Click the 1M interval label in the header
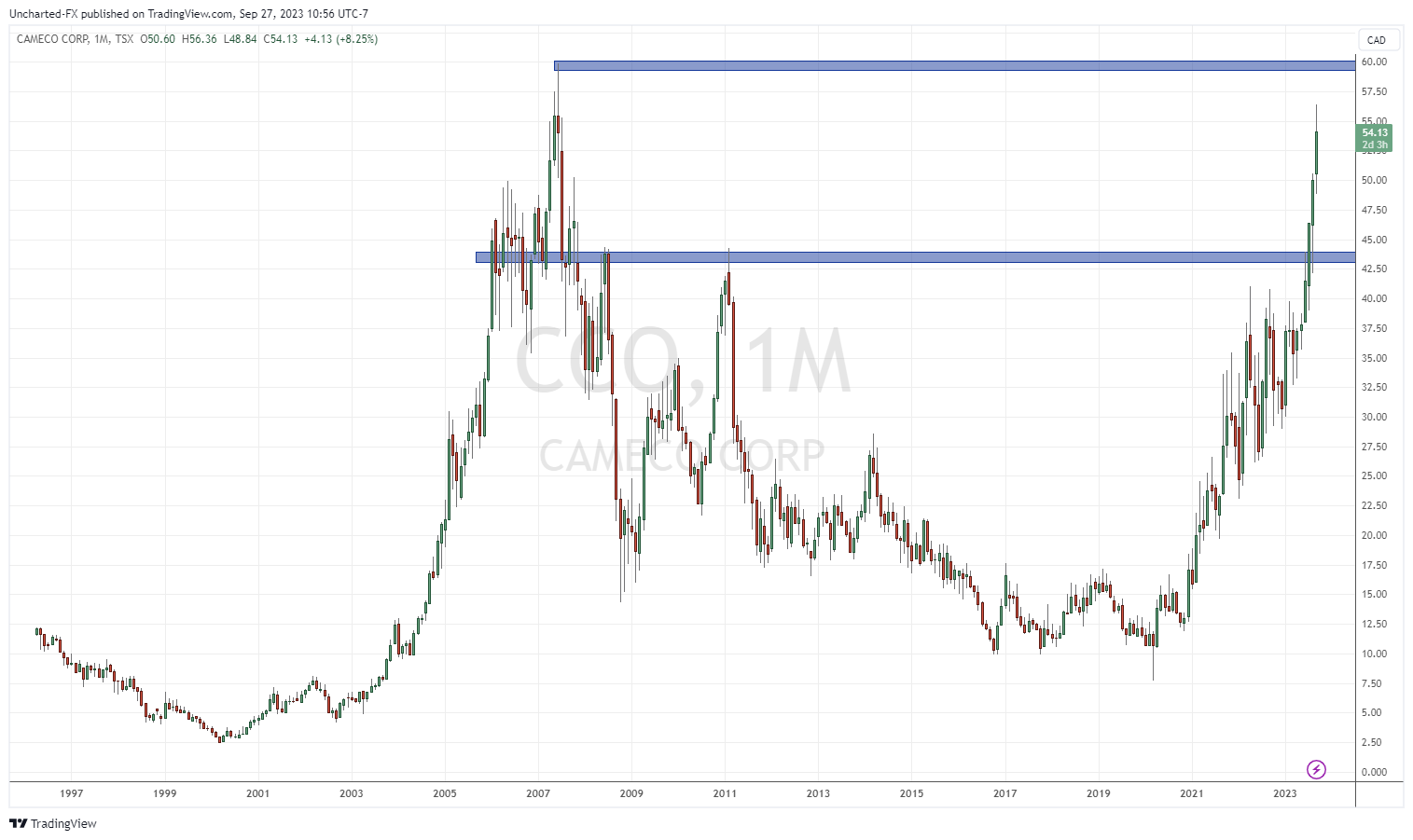Viewport: 1413px width, 840px height. pyautogui.click(x=102, y=39)
